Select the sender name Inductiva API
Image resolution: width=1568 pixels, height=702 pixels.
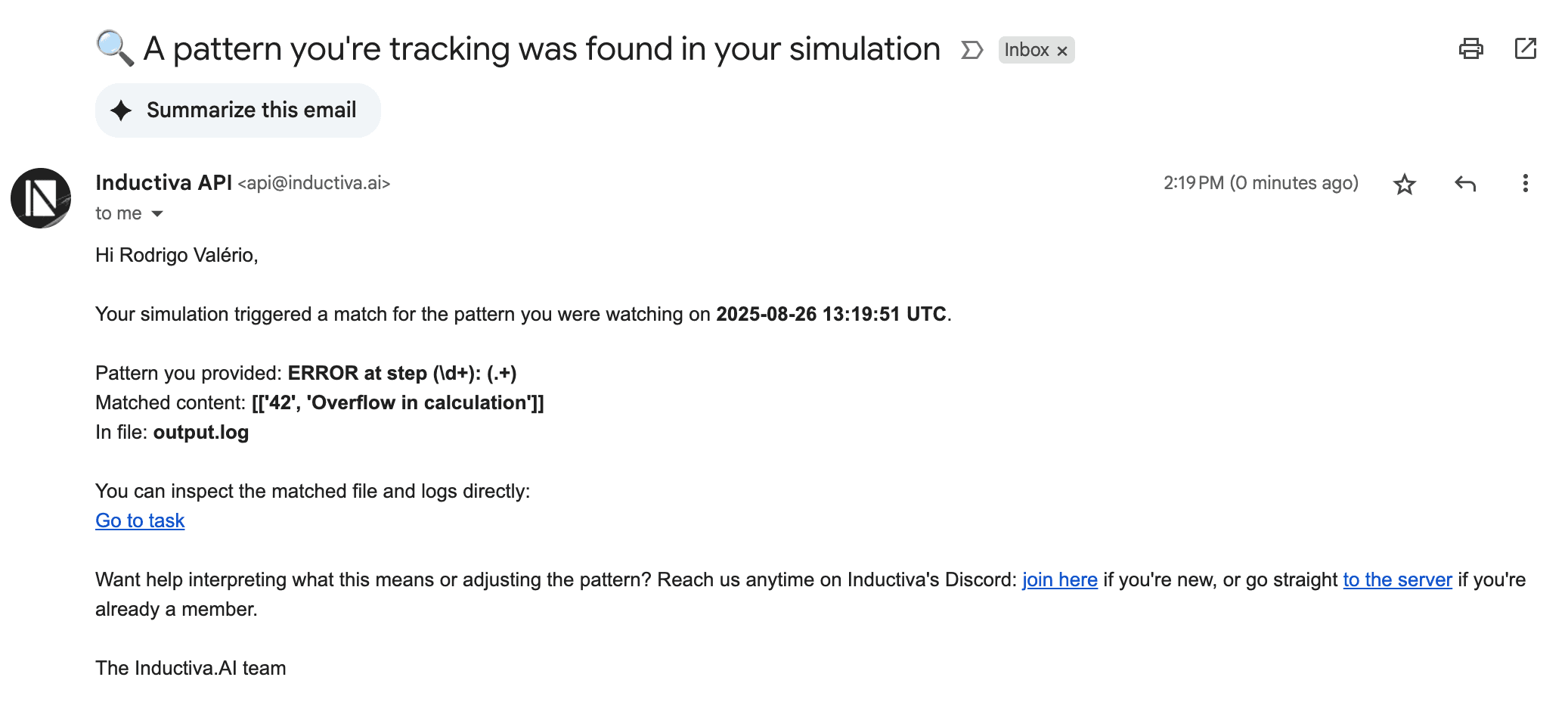click(x=163, y=182)
